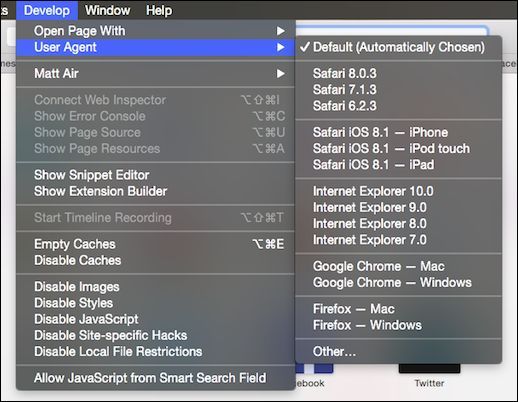Choose Google Chrome — Mac agent
Screen dimensions: 518x402
click(398, 266)
